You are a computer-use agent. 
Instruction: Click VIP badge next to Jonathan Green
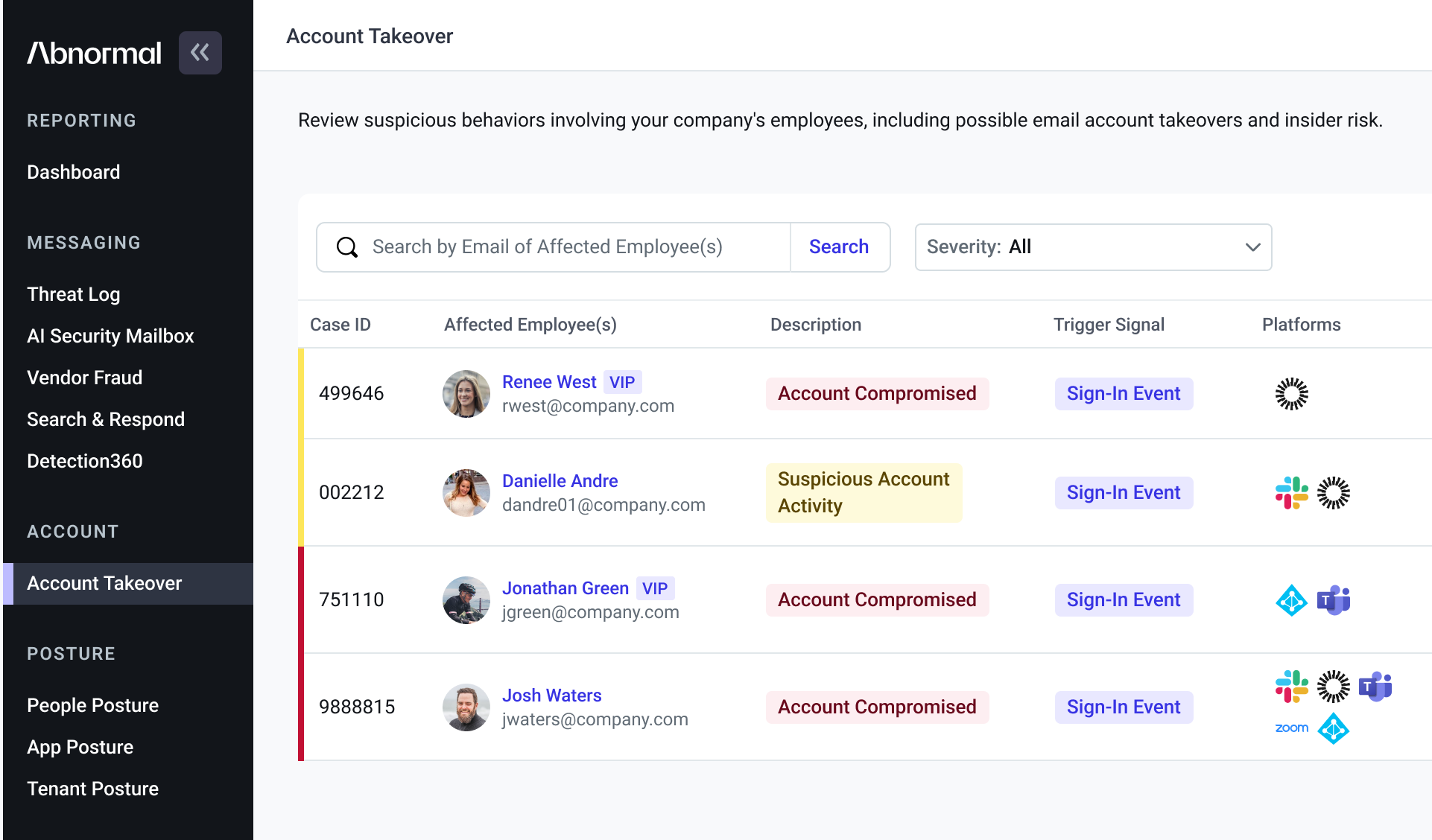click(655, 589)
